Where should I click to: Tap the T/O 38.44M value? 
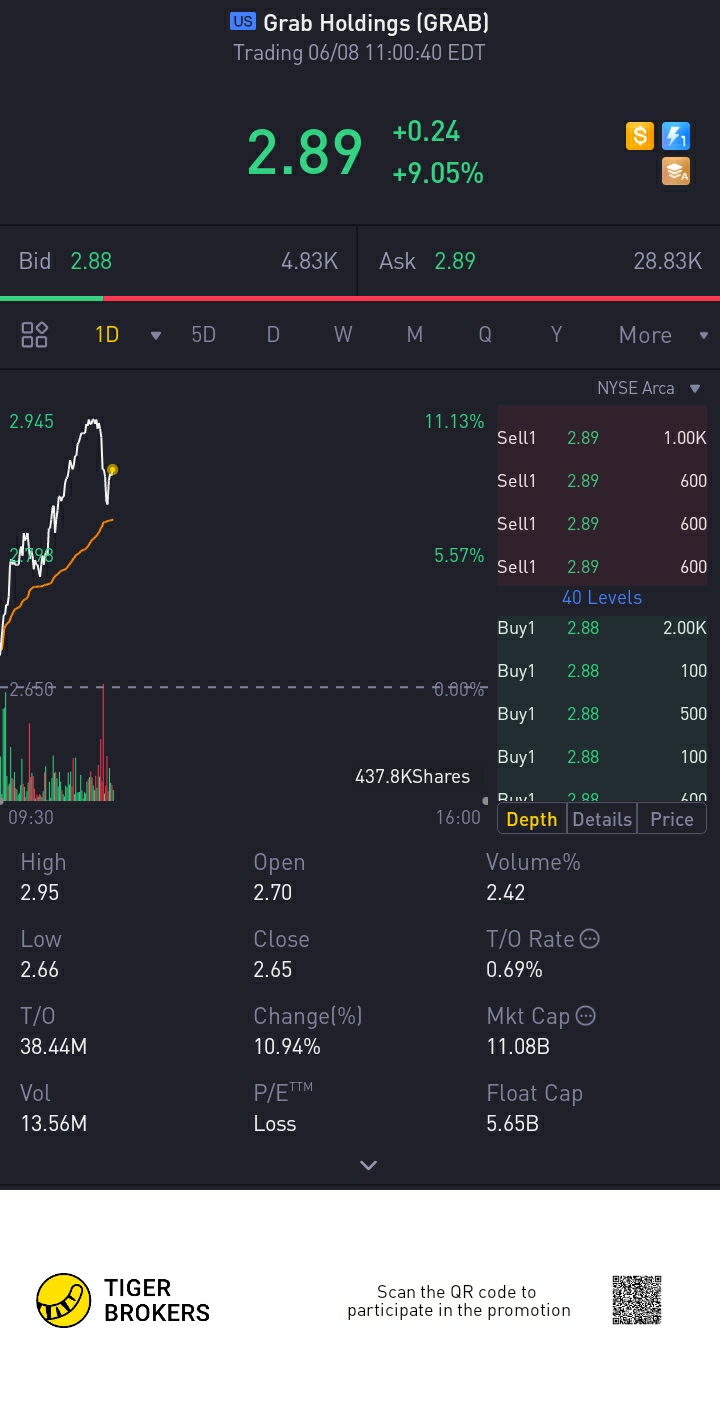click(53, 1046)
